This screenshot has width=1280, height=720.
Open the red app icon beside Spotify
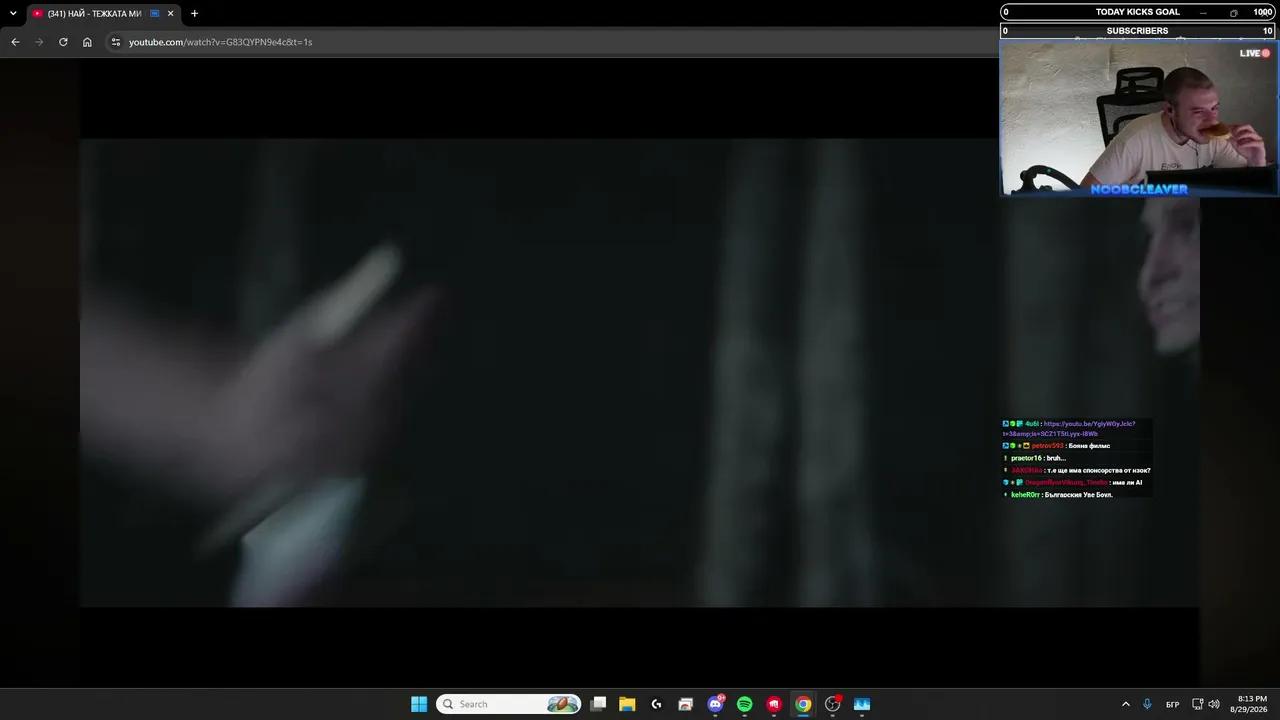(x=773, y=704)
